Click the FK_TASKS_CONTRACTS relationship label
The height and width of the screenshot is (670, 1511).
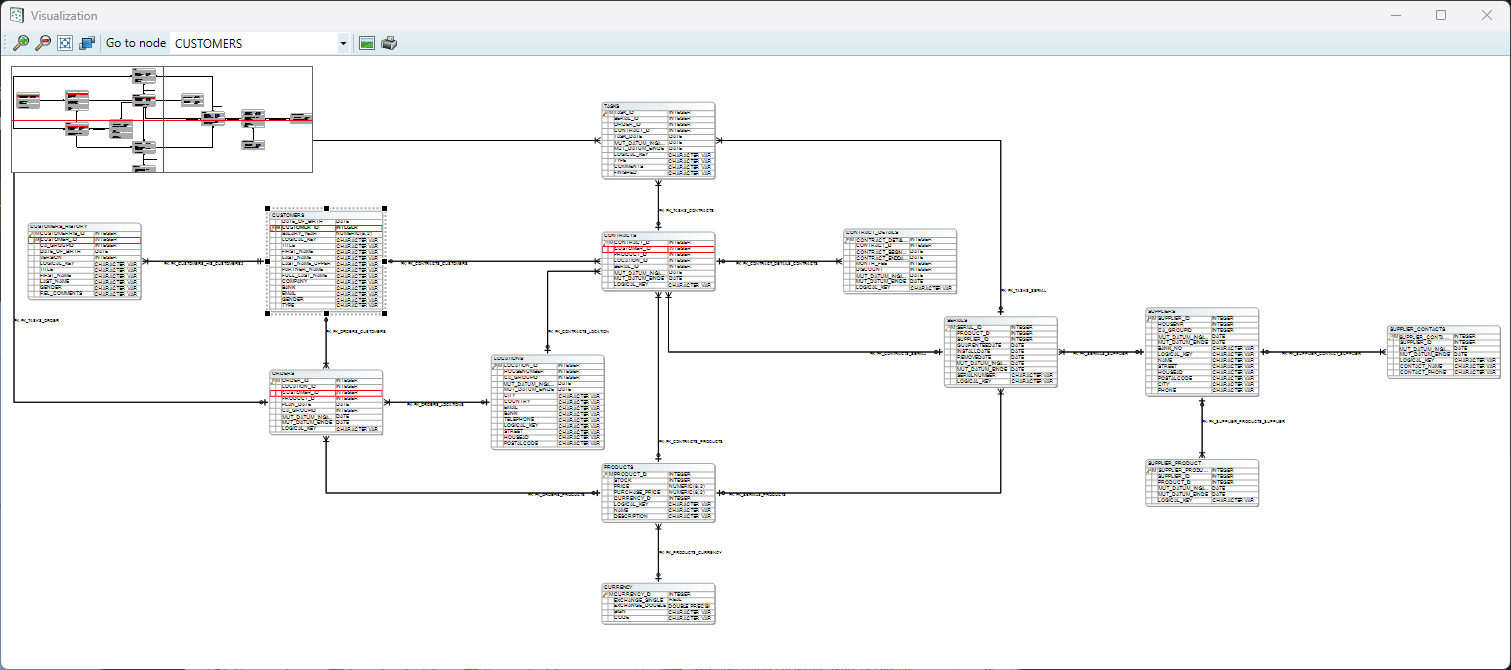click(x=688, y=210)
